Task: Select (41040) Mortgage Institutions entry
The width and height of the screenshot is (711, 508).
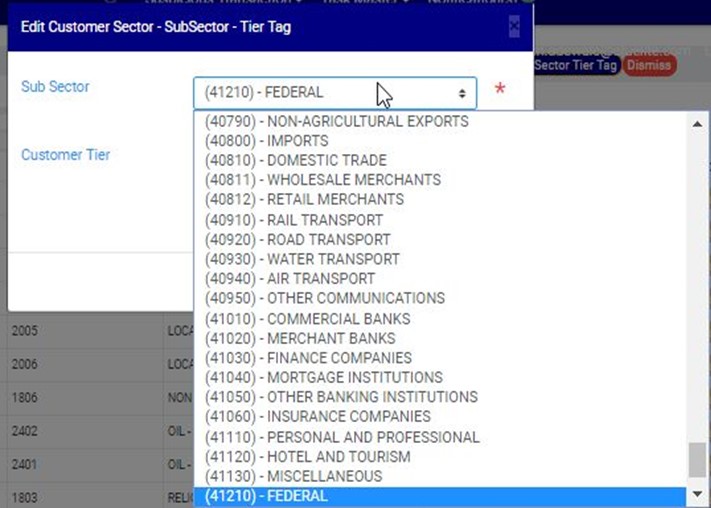Action: pyautogui.click(x=323, y=377)
